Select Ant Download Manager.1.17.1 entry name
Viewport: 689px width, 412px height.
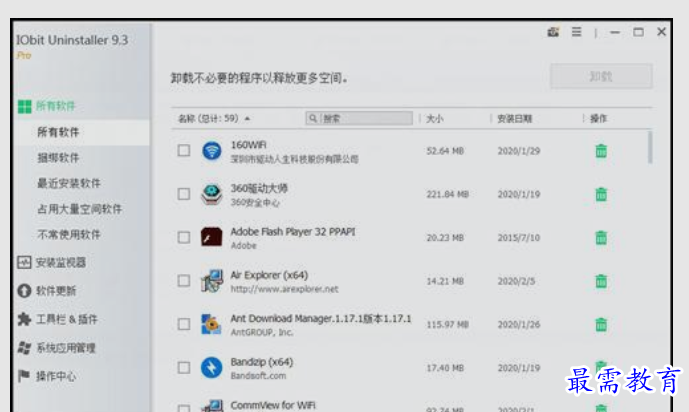[321, 318]
